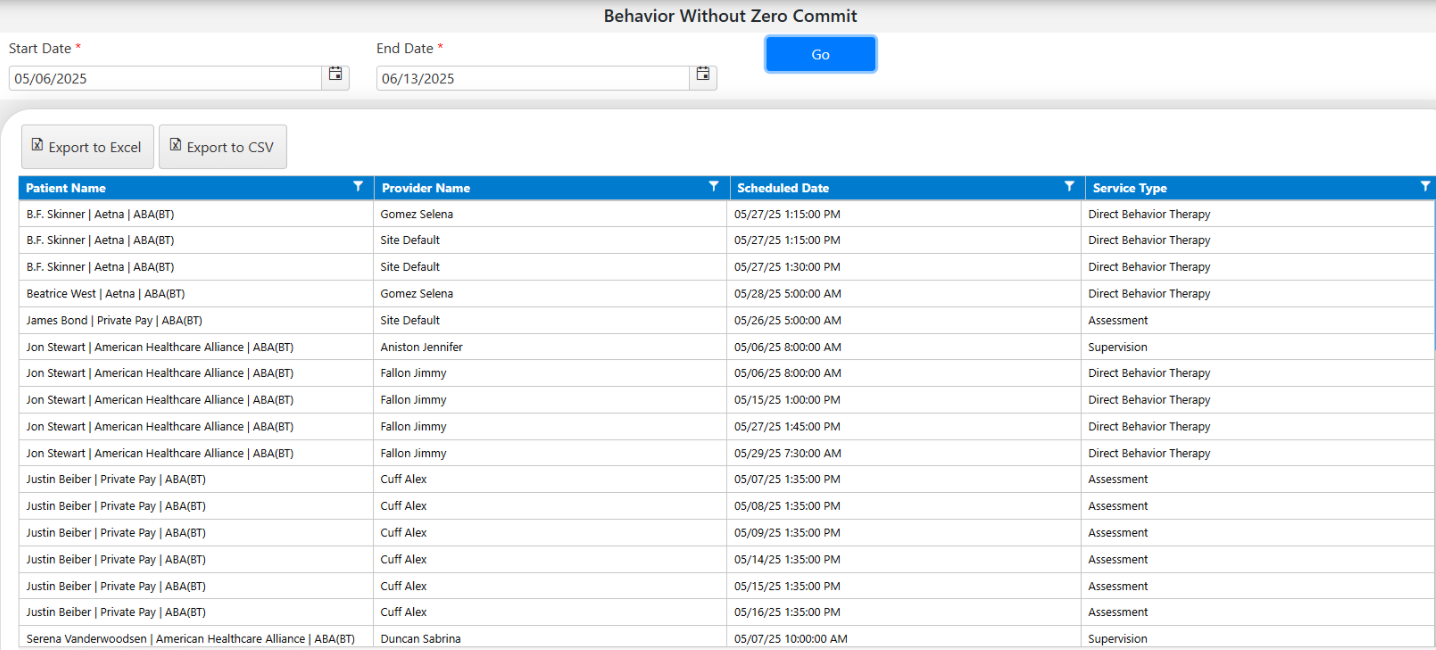Viewport: 1436px width, 650px height.
Task: Edit the End Date field 06/13/2025
Action: click(533, 78)
